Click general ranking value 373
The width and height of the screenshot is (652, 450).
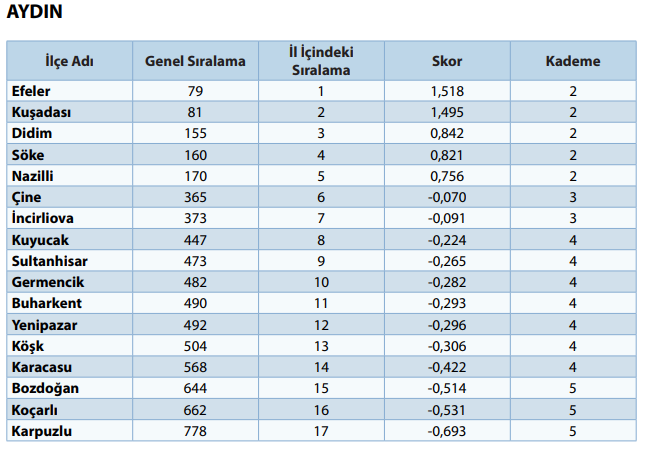(195, 218)
